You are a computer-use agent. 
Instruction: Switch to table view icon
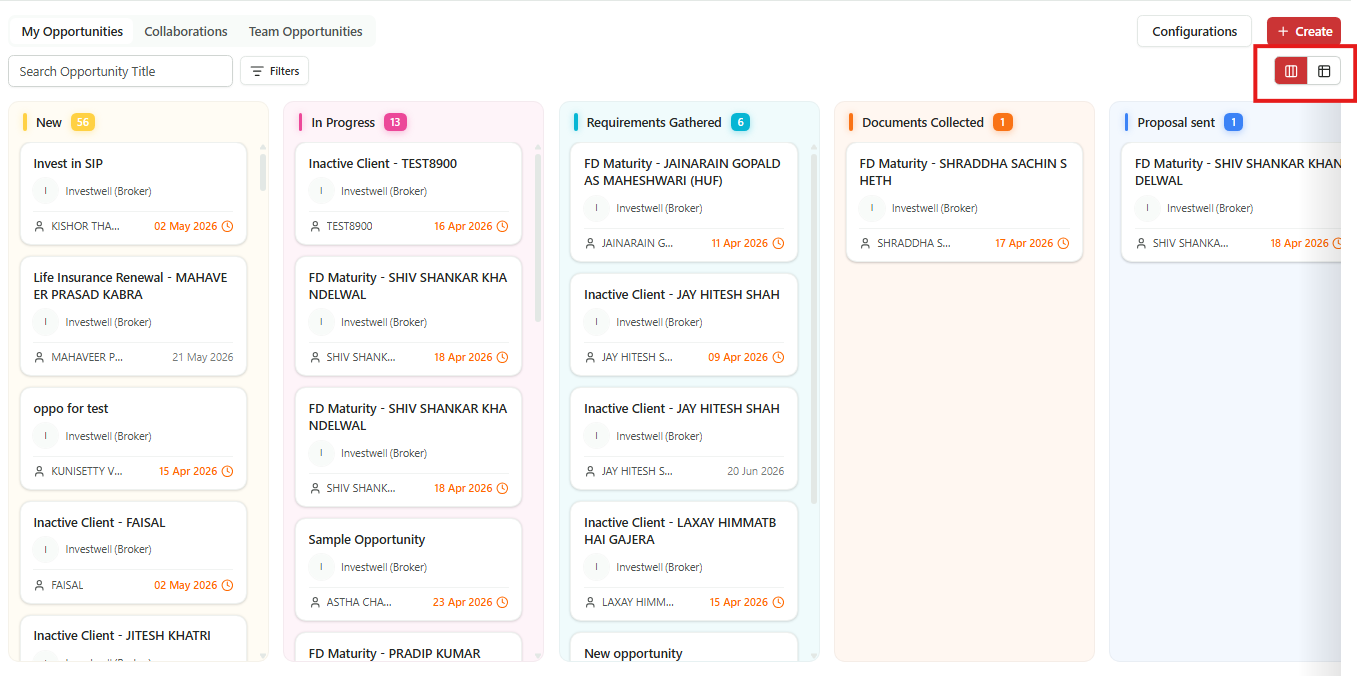tap(1324, 71)
